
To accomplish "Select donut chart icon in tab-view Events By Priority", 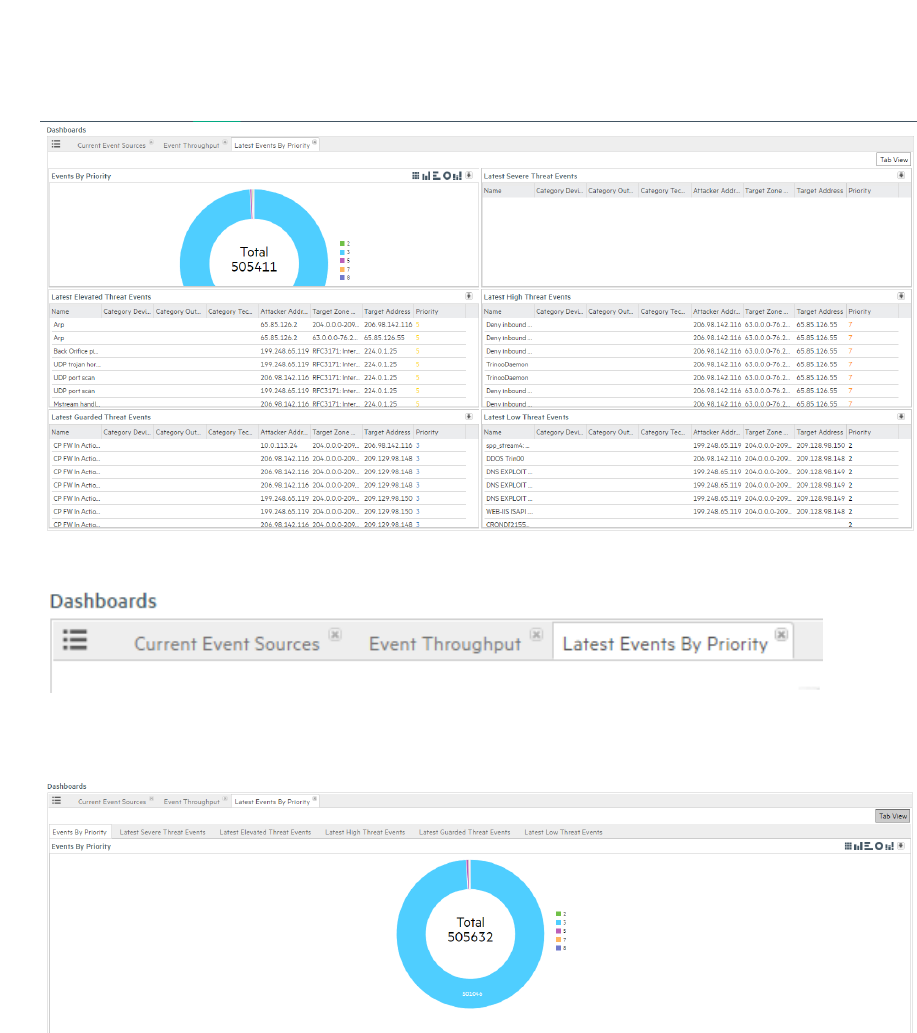I will (x=879, y=846).
